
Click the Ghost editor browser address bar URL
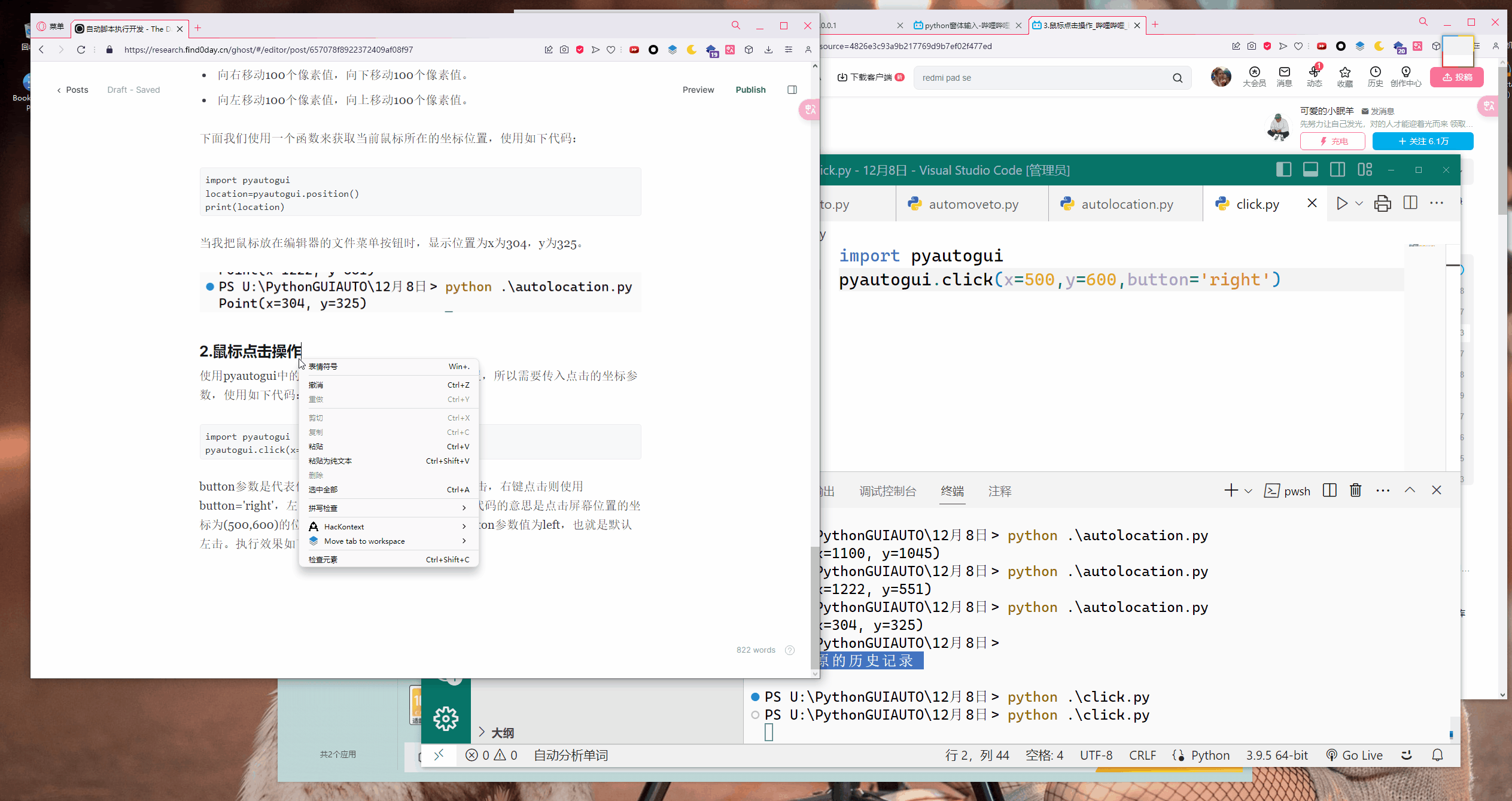click(x=269, y=50)
